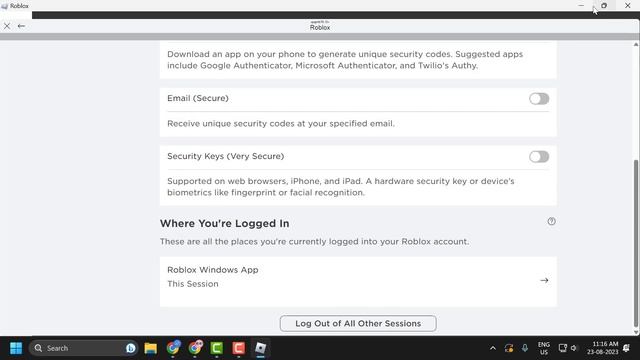The height and width of the screenshot is (360, 640).
Task: Open the first Chrome icon in taskbar
Action: click(173, 348)
